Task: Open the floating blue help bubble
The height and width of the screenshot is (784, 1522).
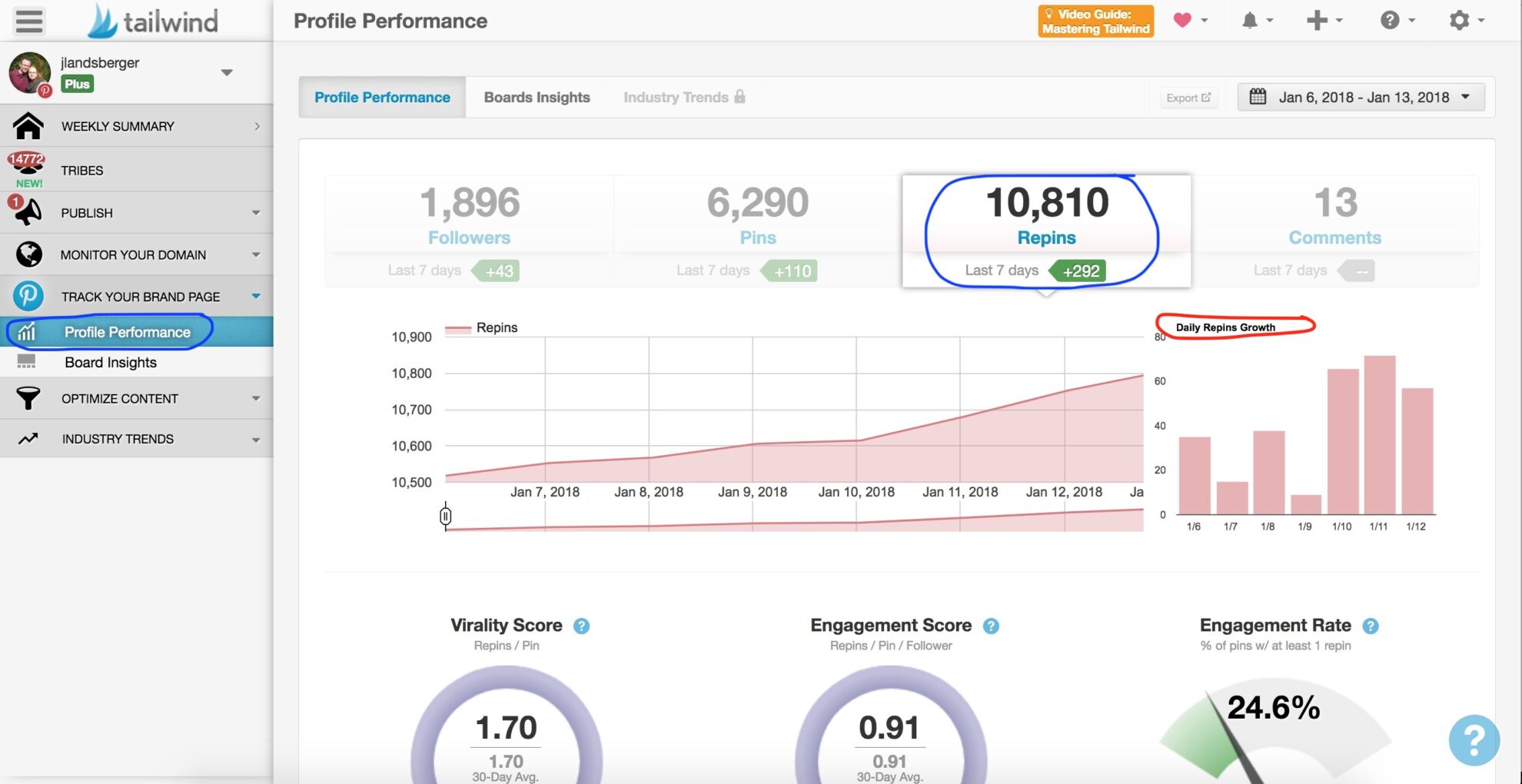Action: click(1474, 740)
